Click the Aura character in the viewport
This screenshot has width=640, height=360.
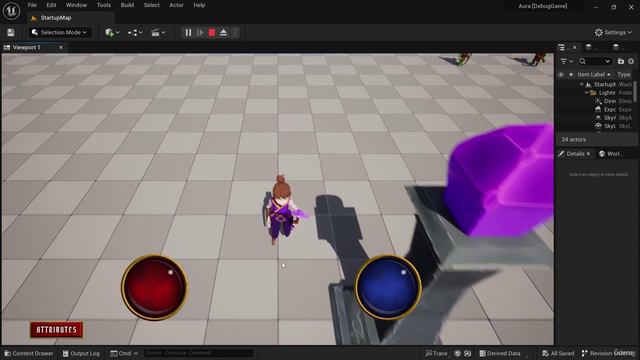coord(281,211)
